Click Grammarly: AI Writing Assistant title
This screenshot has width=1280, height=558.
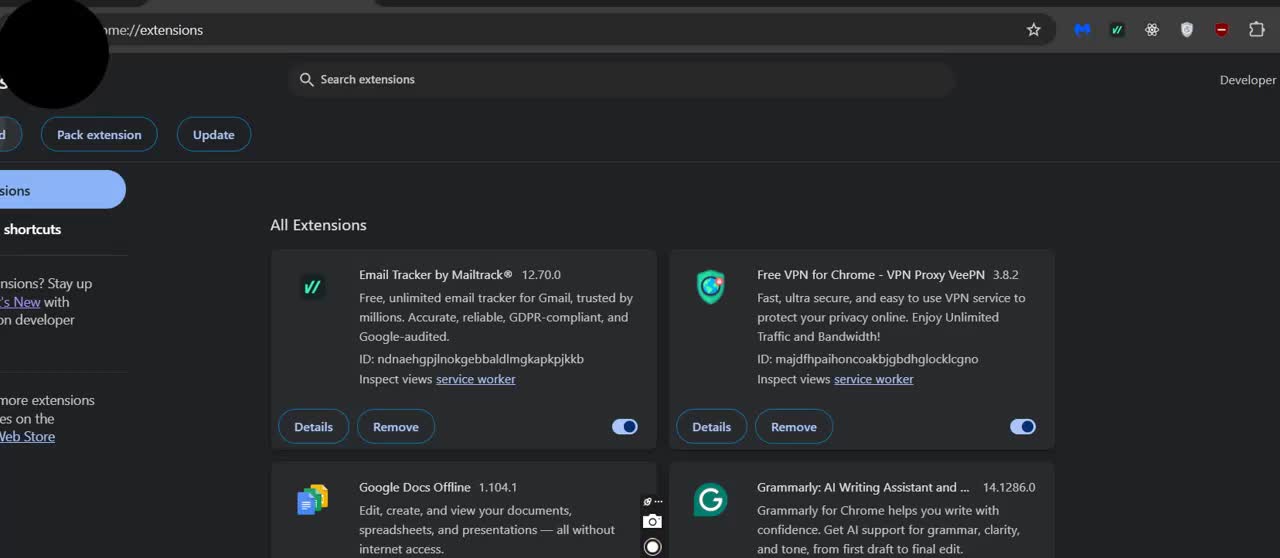coord(863,488)
